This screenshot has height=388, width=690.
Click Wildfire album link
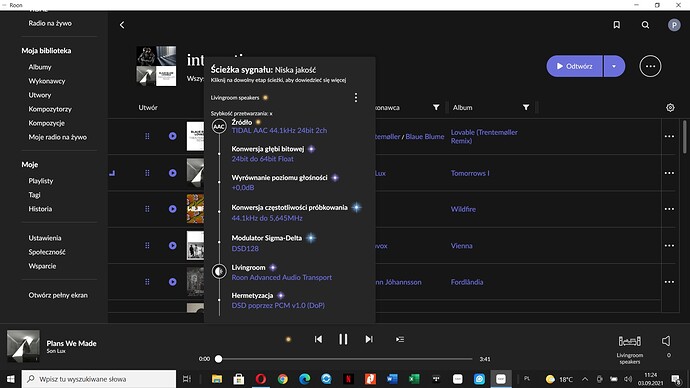coord(463,209)
